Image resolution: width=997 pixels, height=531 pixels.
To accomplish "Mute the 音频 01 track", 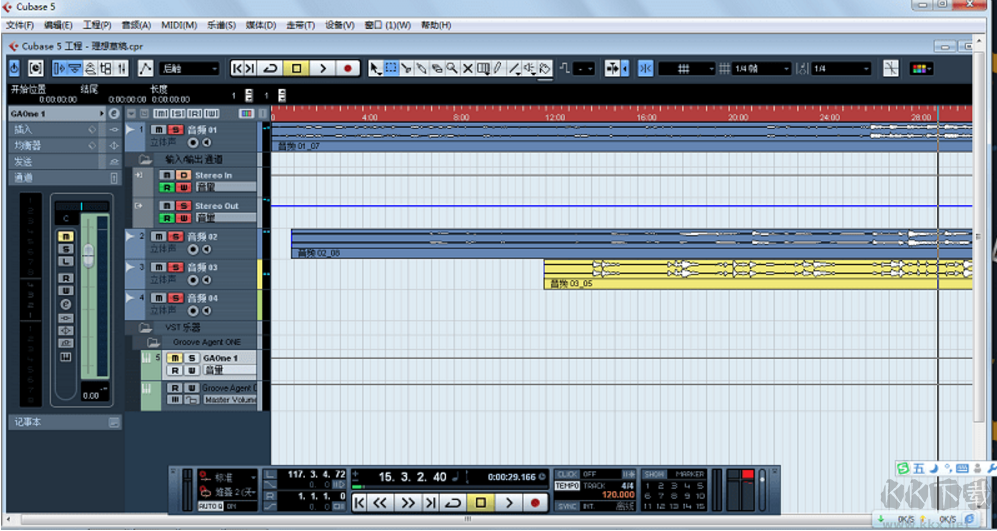I will tap(159, 130).
